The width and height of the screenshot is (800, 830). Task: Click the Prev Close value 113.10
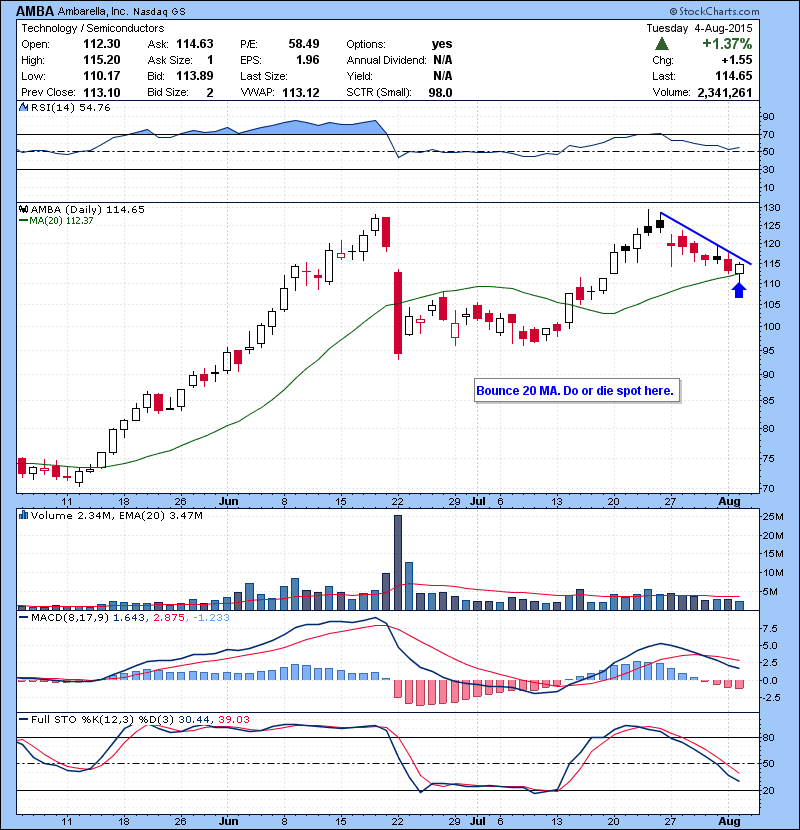[102, 93]
